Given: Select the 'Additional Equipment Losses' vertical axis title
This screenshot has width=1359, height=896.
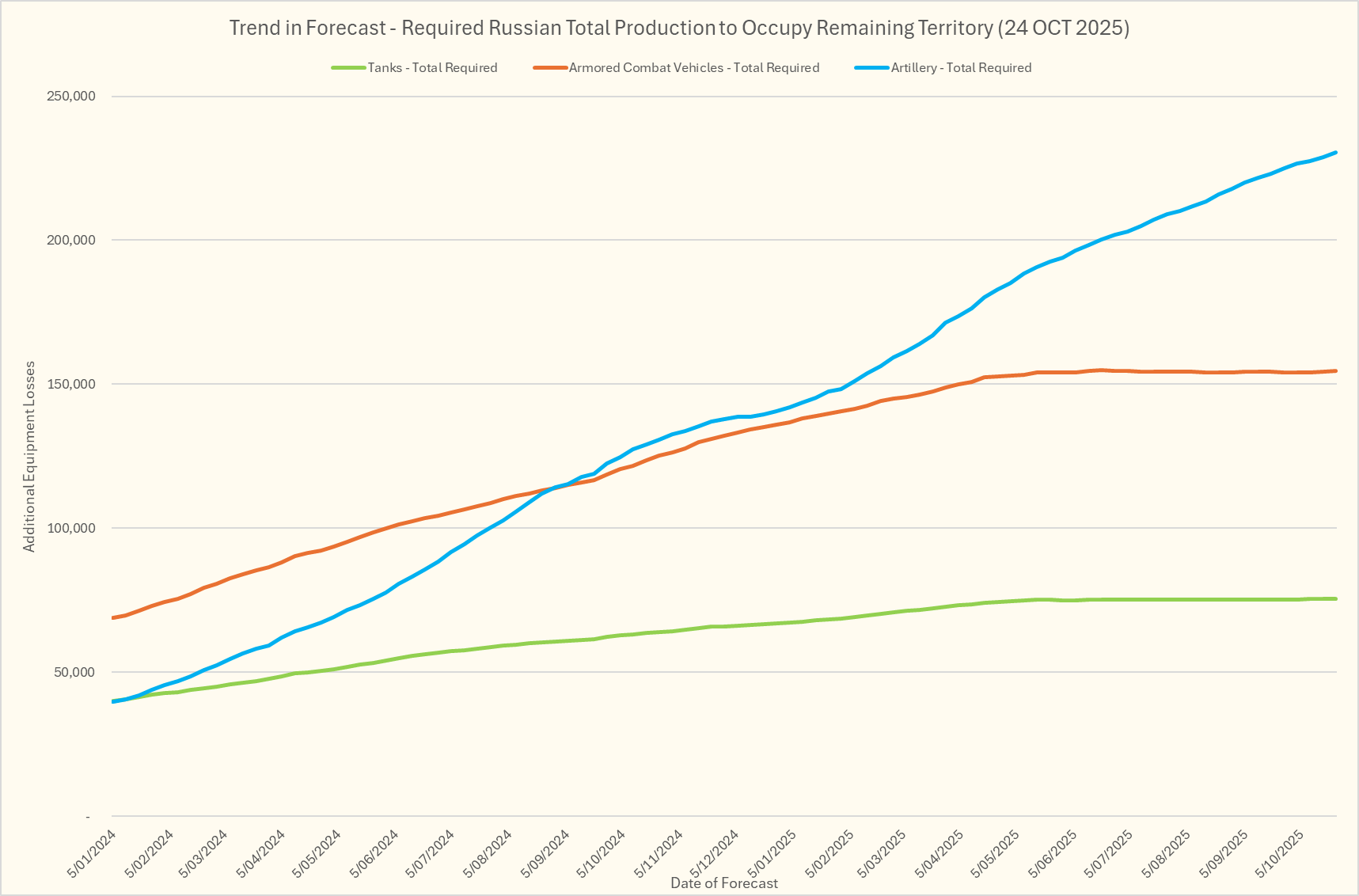Looking at the screenshot, I should (29, 457).
